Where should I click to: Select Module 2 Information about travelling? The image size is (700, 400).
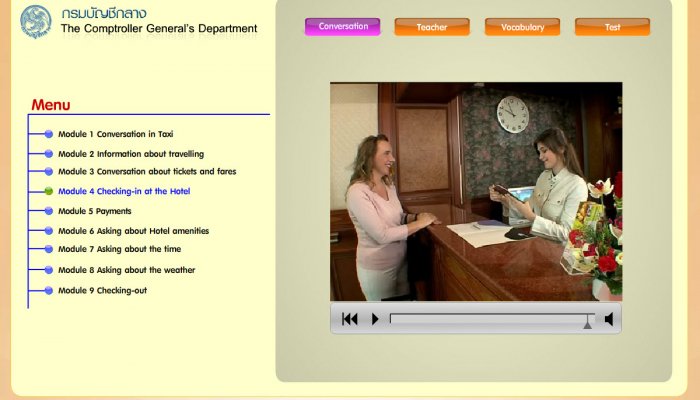click(131, 154)
